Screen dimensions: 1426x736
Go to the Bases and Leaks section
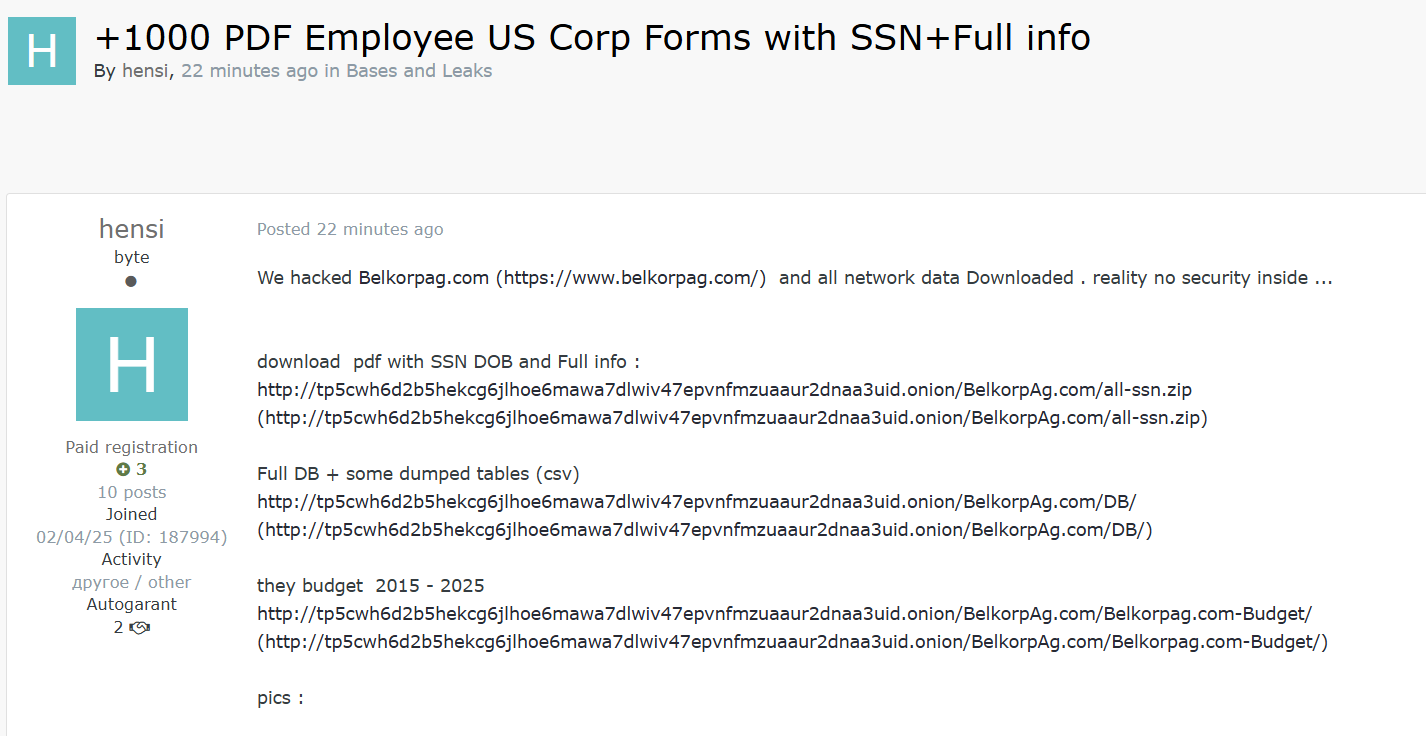point(419,71)
